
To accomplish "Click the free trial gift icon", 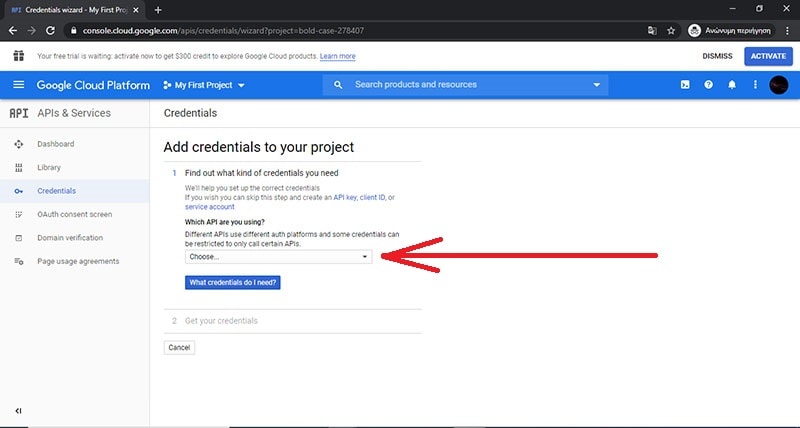I will point(19,56).
